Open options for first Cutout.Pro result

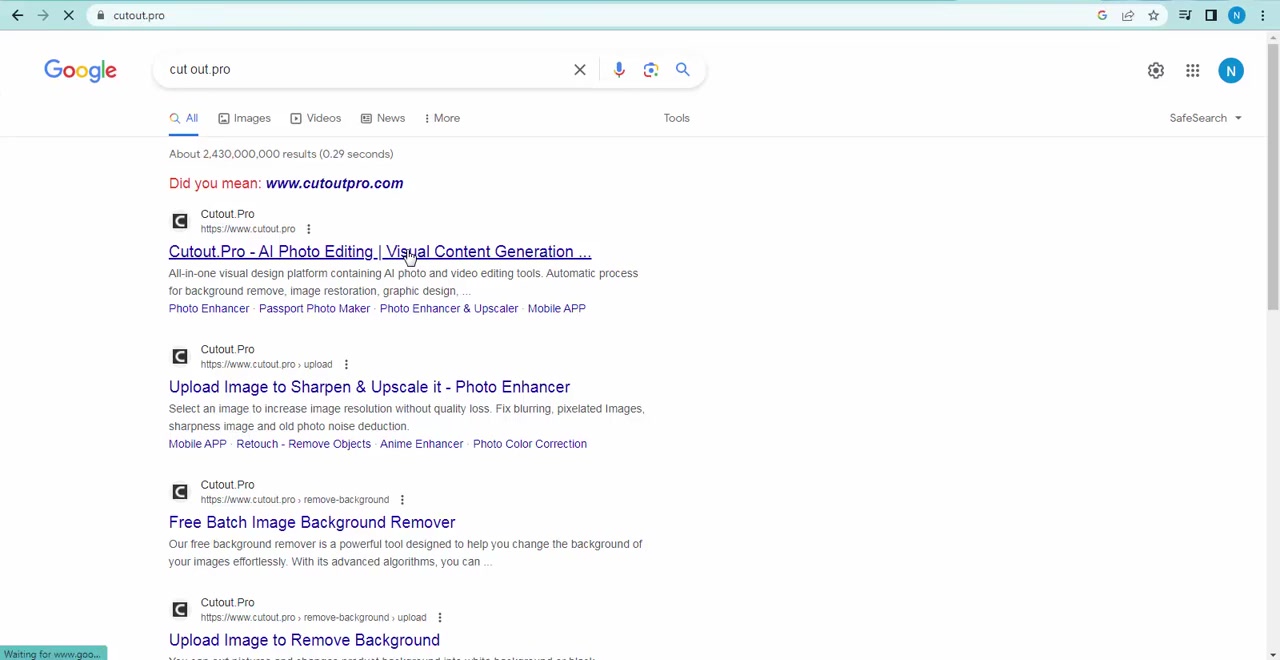(308, 229)
